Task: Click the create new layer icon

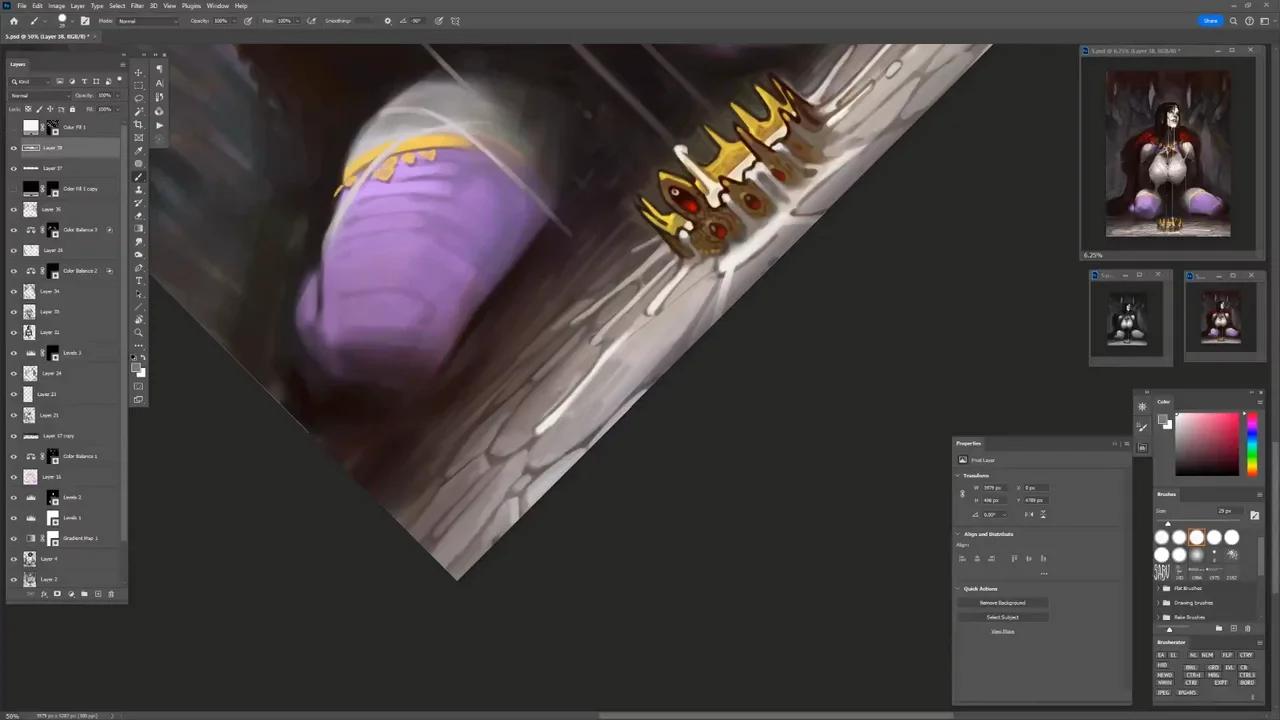Action: coord(97,594)
